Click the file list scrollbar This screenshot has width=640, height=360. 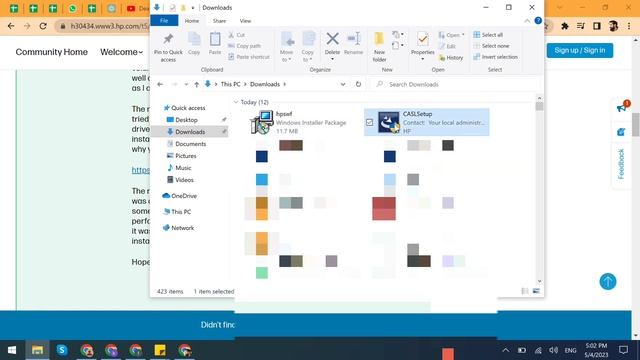click(x=540, y=106)
